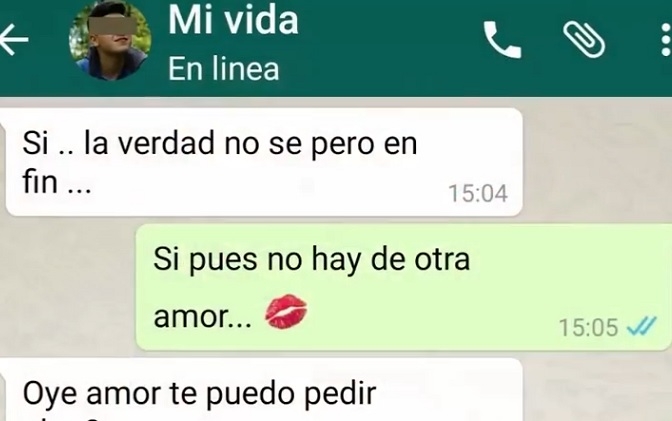Tap the kiss lips emoji

286,312
